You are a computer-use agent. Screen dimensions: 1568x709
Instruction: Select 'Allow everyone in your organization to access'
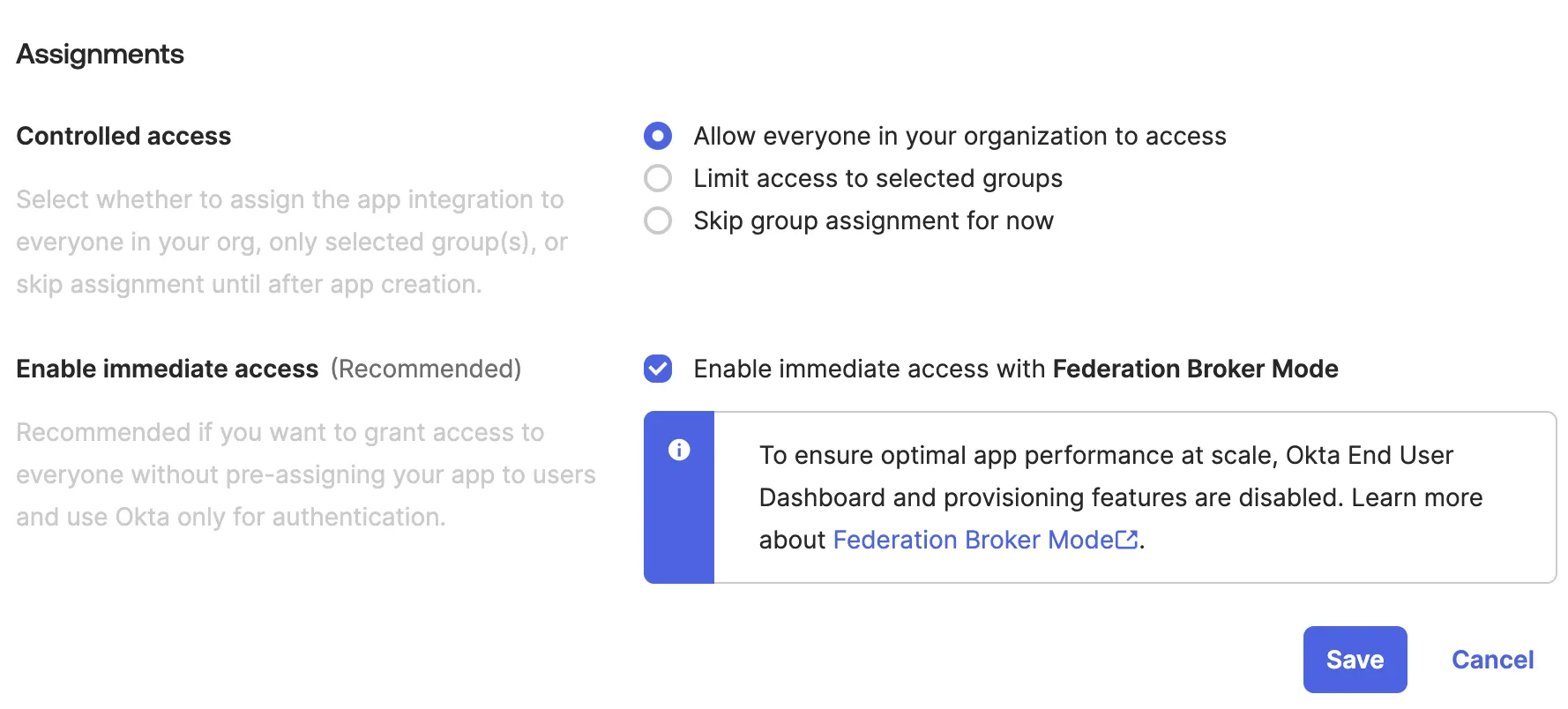click(x=959, y=136)
